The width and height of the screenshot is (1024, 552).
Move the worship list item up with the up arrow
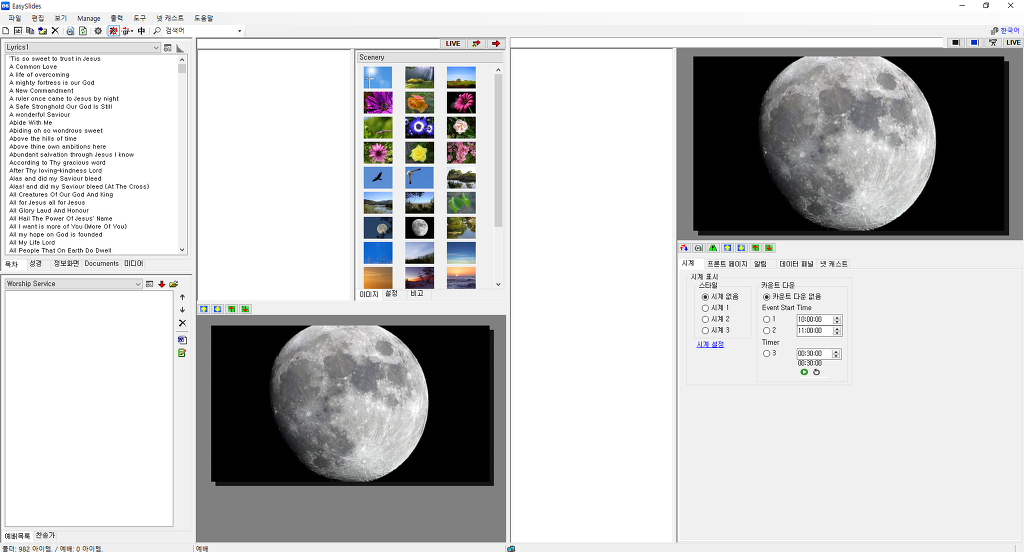[x=182, y=297]
